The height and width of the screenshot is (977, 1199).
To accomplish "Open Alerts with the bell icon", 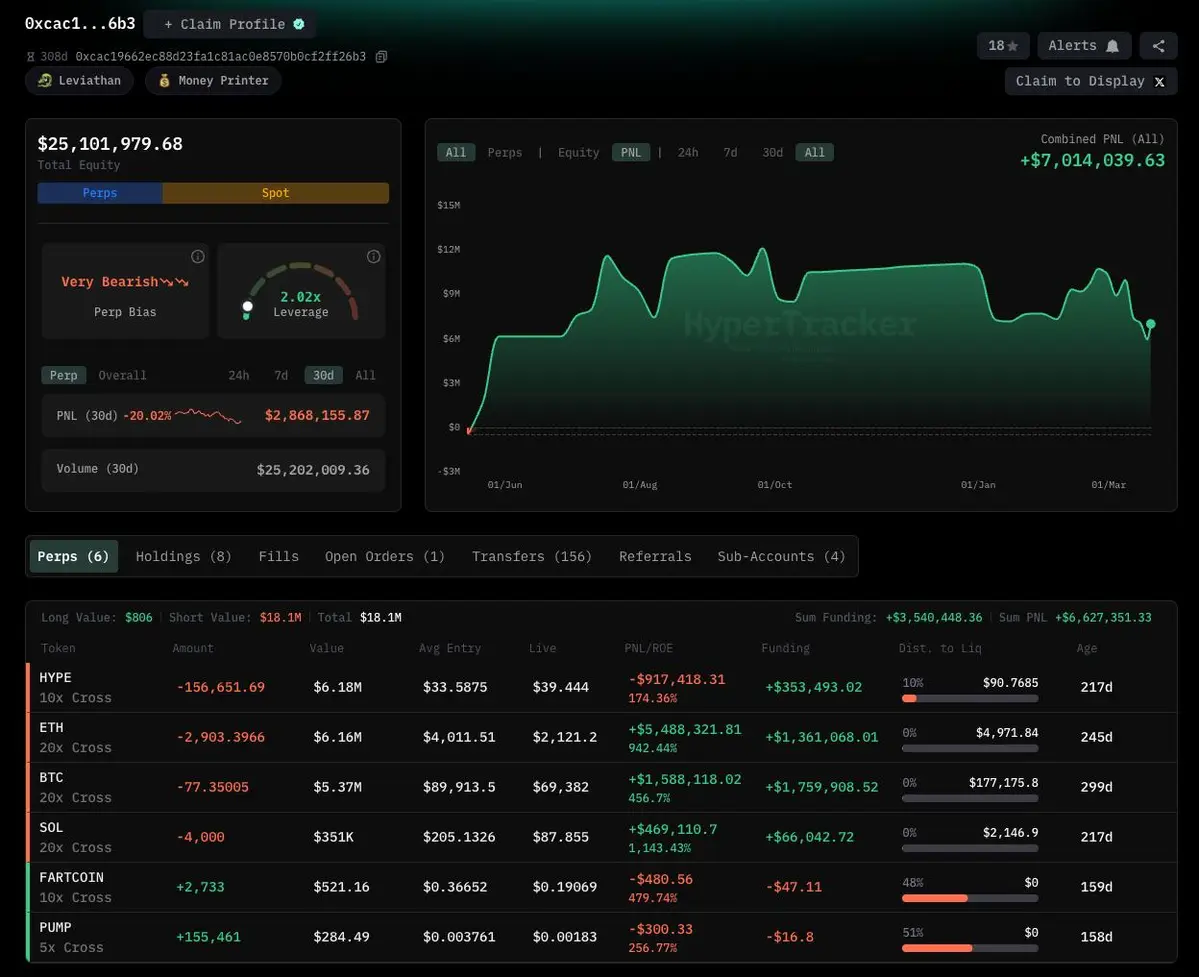I will click(x=1084, y=46).
